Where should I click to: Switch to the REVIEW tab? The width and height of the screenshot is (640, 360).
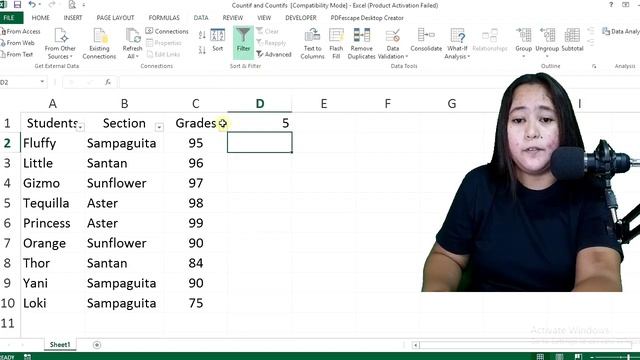point(233,18)
